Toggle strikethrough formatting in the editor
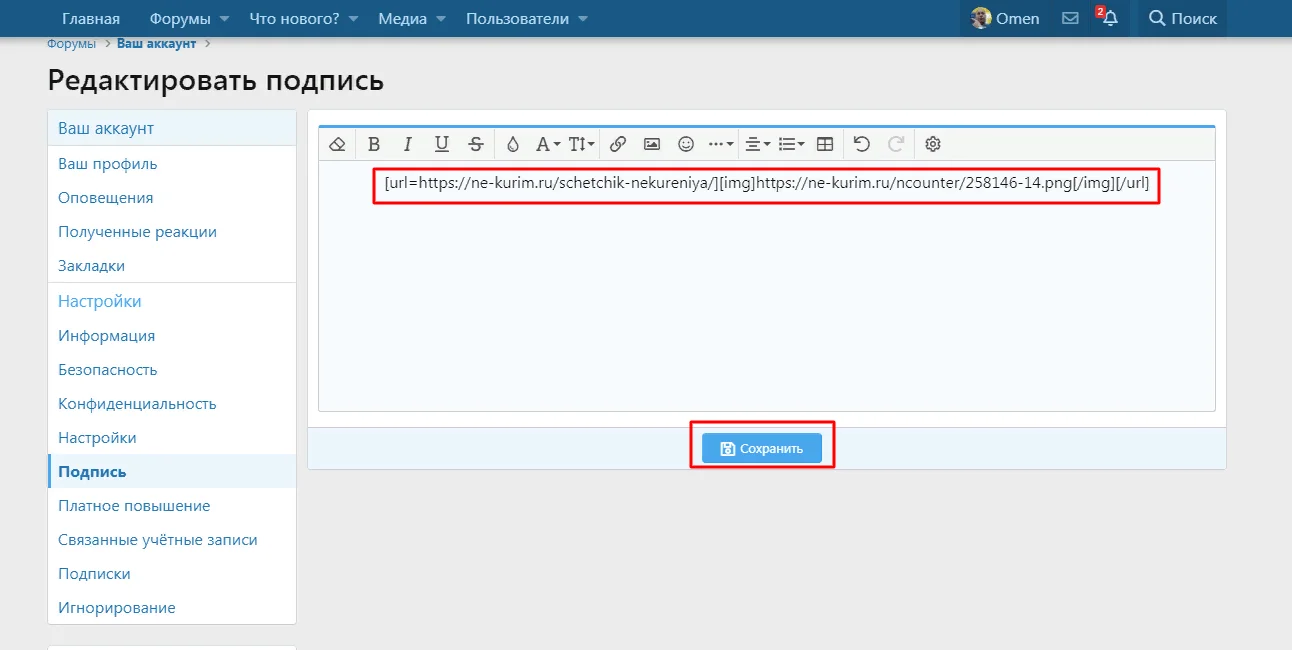 476,144
